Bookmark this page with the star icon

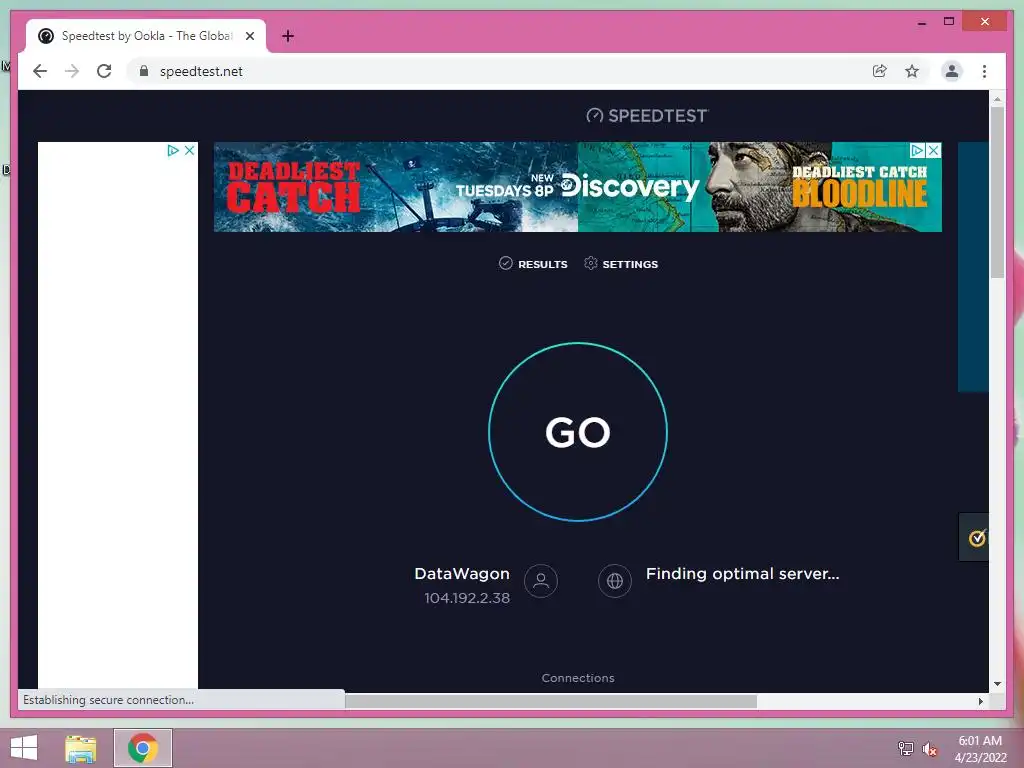[912, 71]
